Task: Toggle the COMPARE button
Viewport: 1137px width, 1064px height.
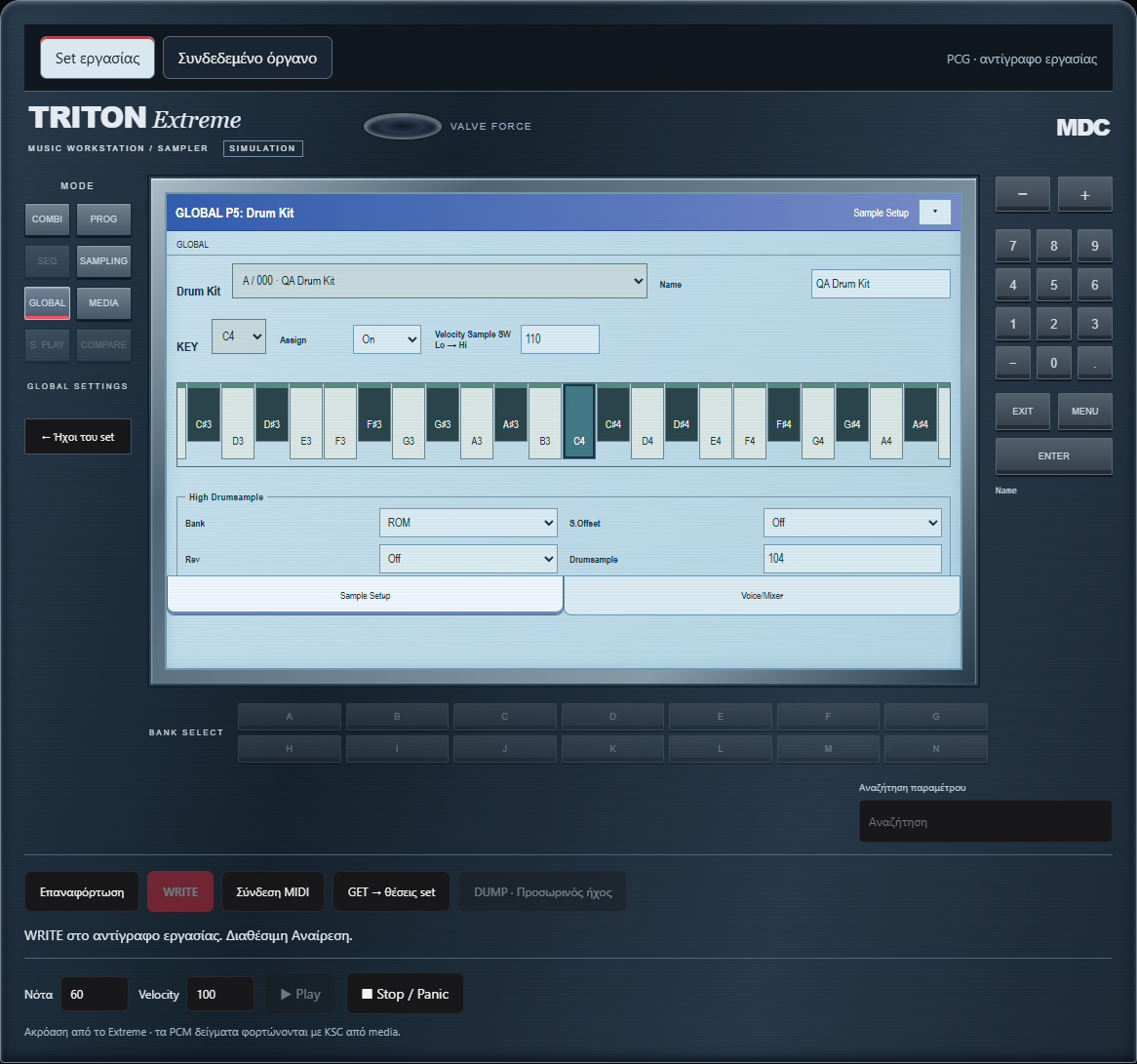Action: [103, 345]
